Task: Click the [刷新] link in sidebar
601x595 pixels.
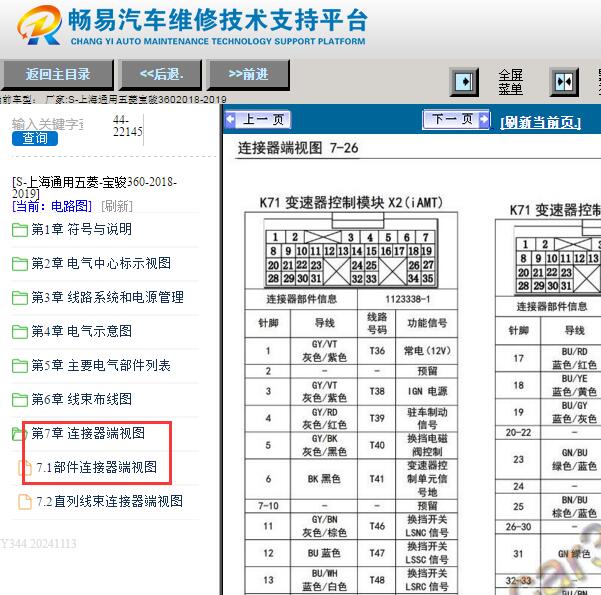Action: tap(117, 206)
